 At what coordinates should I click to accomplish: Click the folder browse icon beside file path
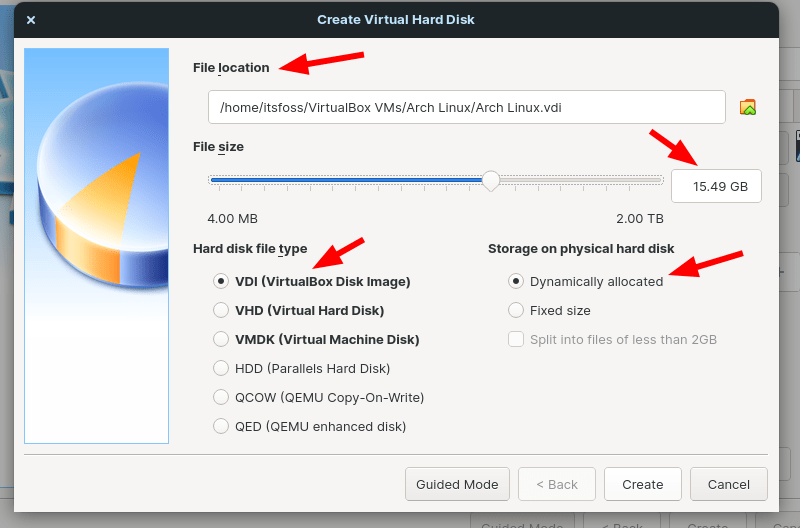click(747, 107)
